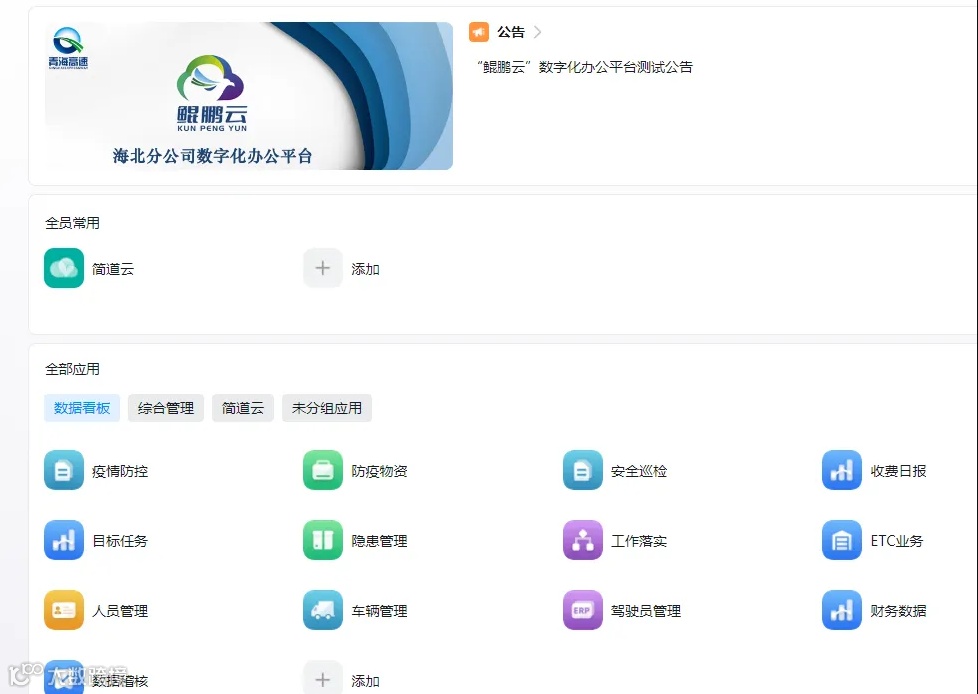Expand 公告 list with chevron arrow
This screenshot has width=978, height=694.
538,32
